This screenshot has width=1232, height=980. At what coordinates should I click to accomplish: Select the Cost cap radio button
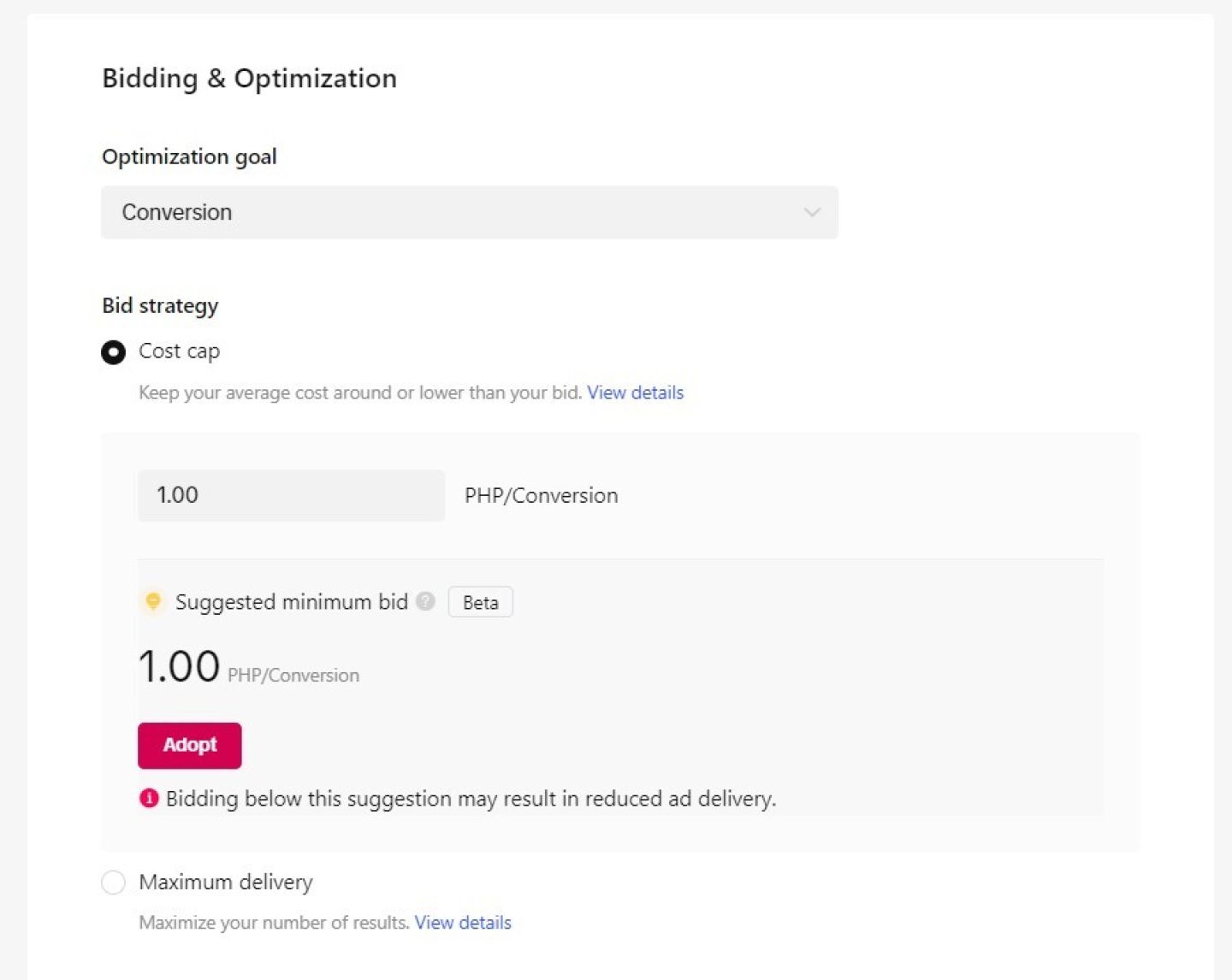click(114, 352)
